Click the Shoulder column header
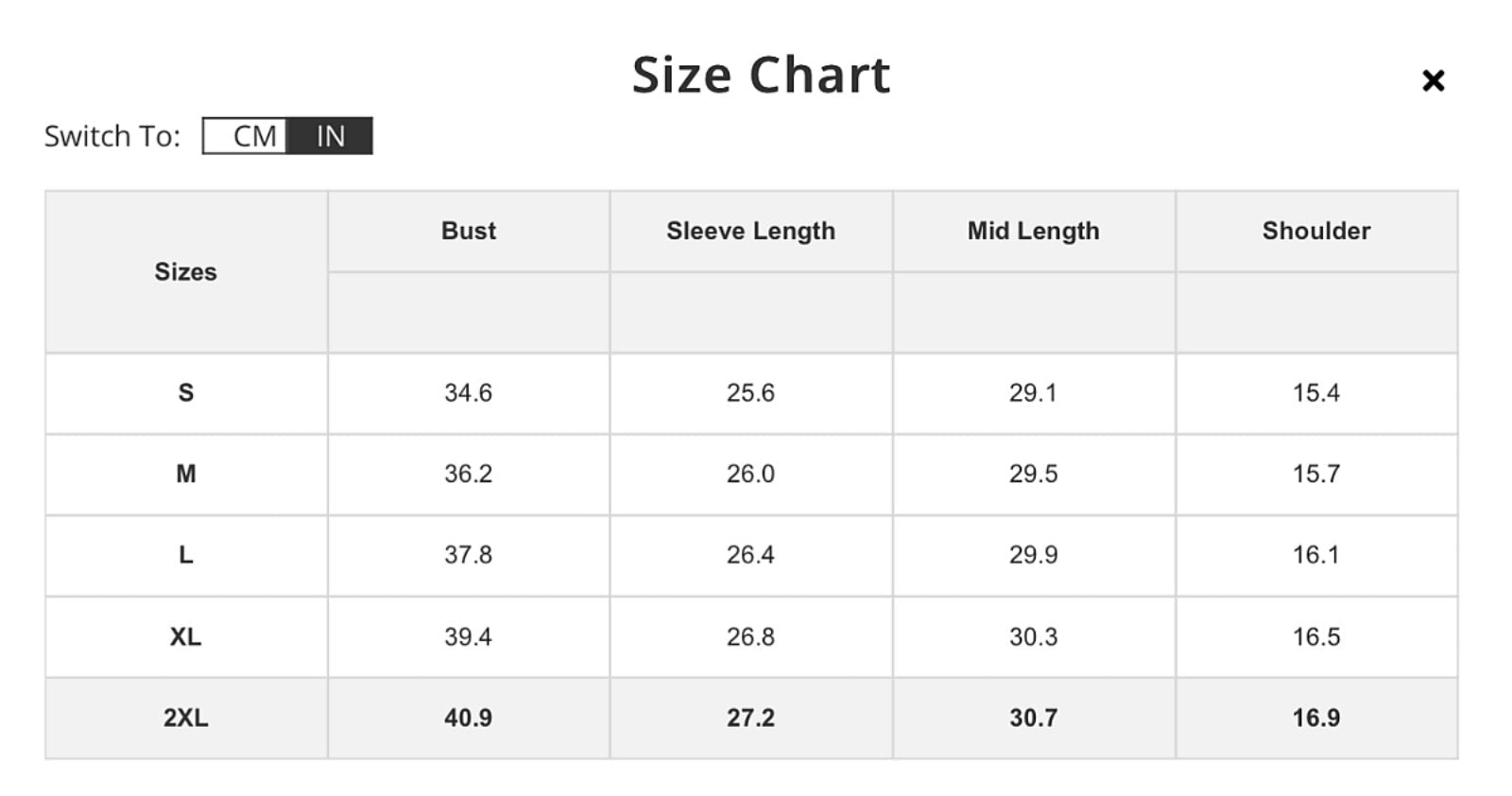This screenshot has height=796, width=1512. 1316,231
